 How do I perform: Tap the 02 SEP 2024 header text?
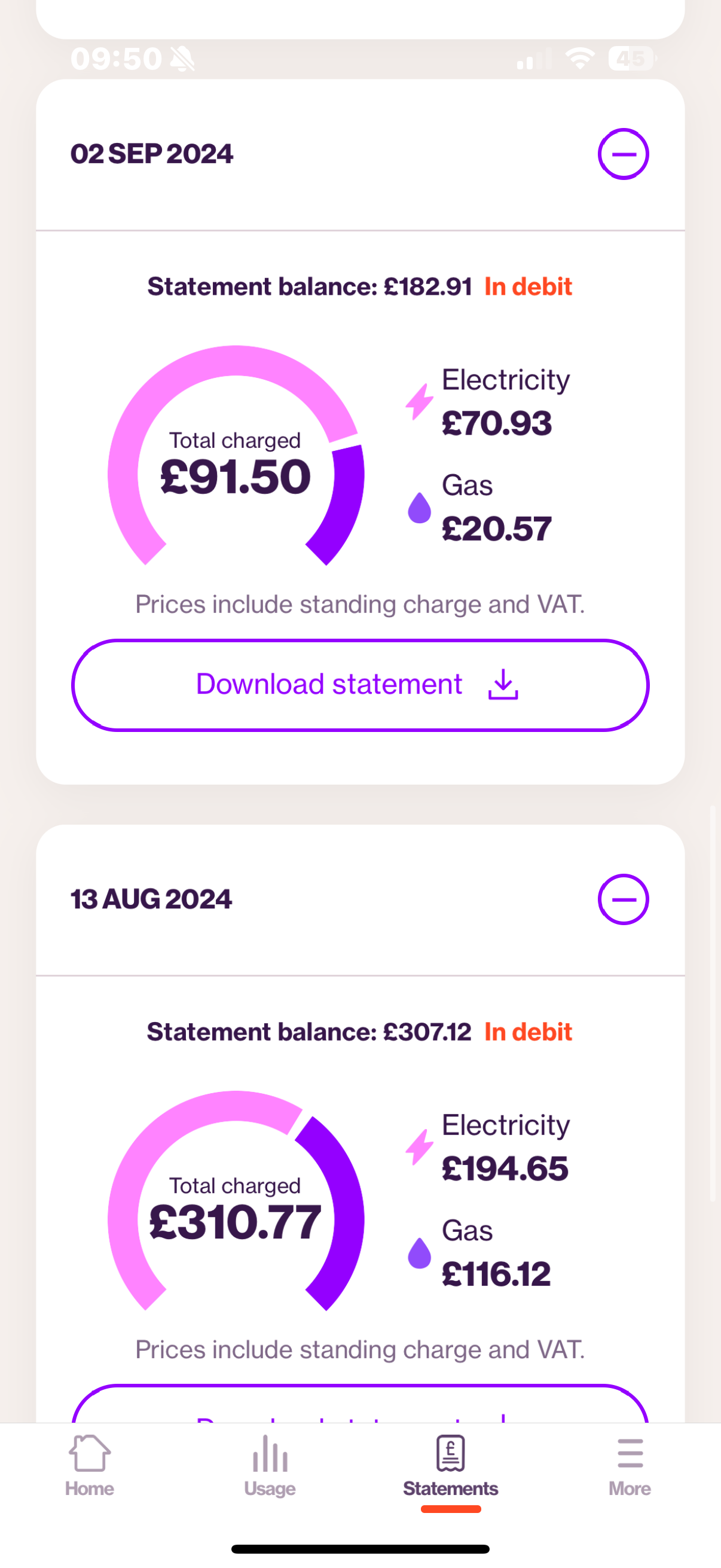point(151,153)
